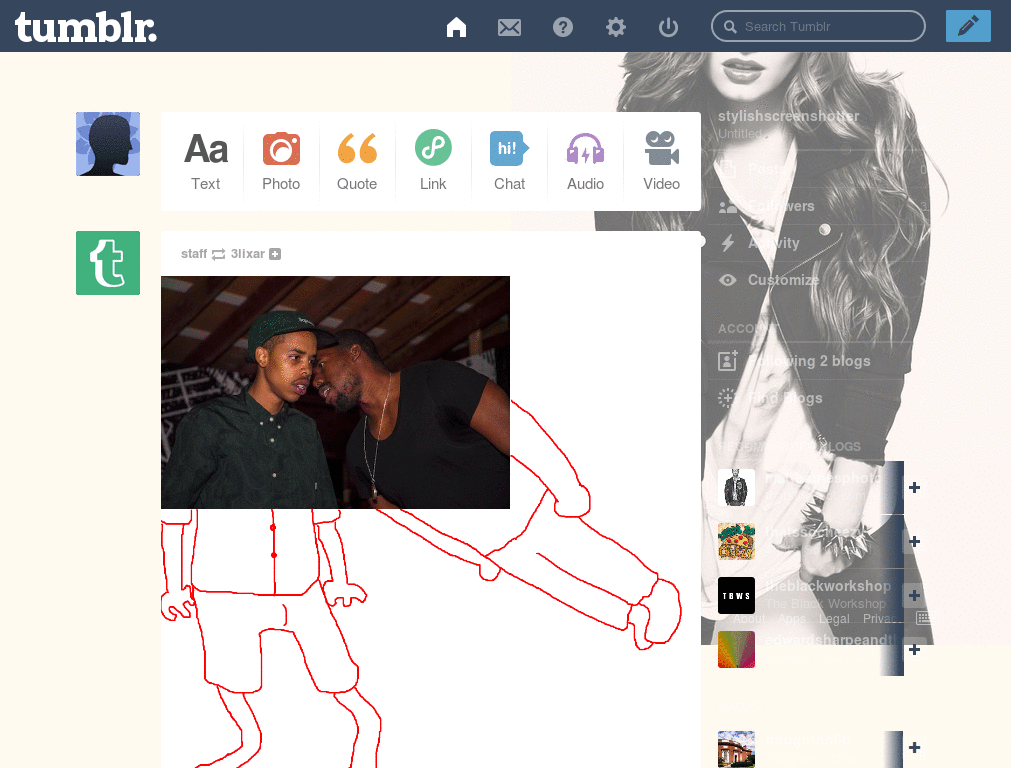Click your silhouette avatar

point(108,144)
